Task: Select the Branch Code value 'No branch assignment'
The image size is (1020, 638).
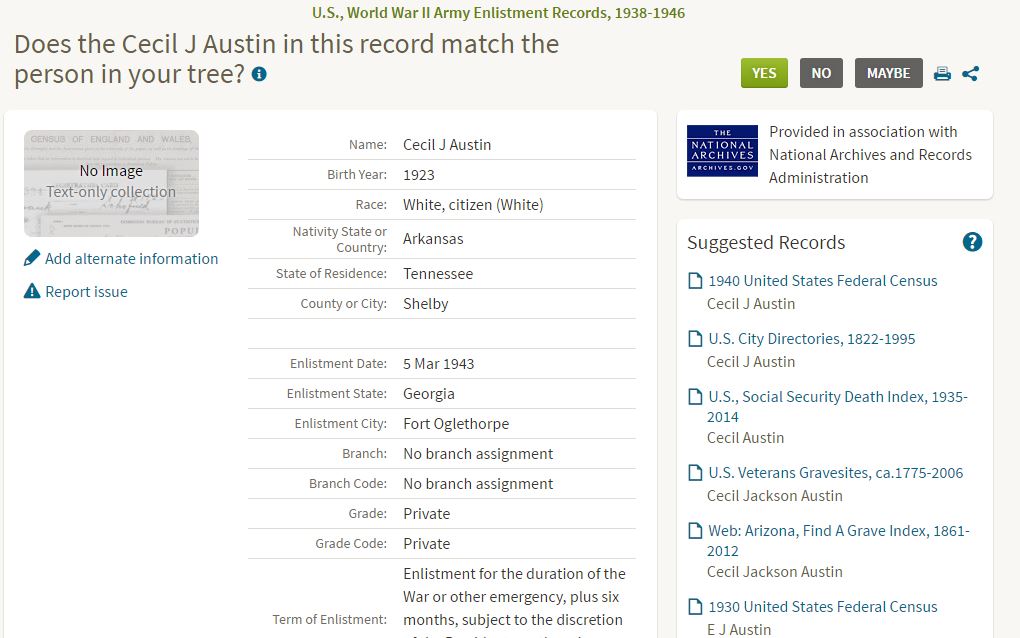Action: click(478, 484)
